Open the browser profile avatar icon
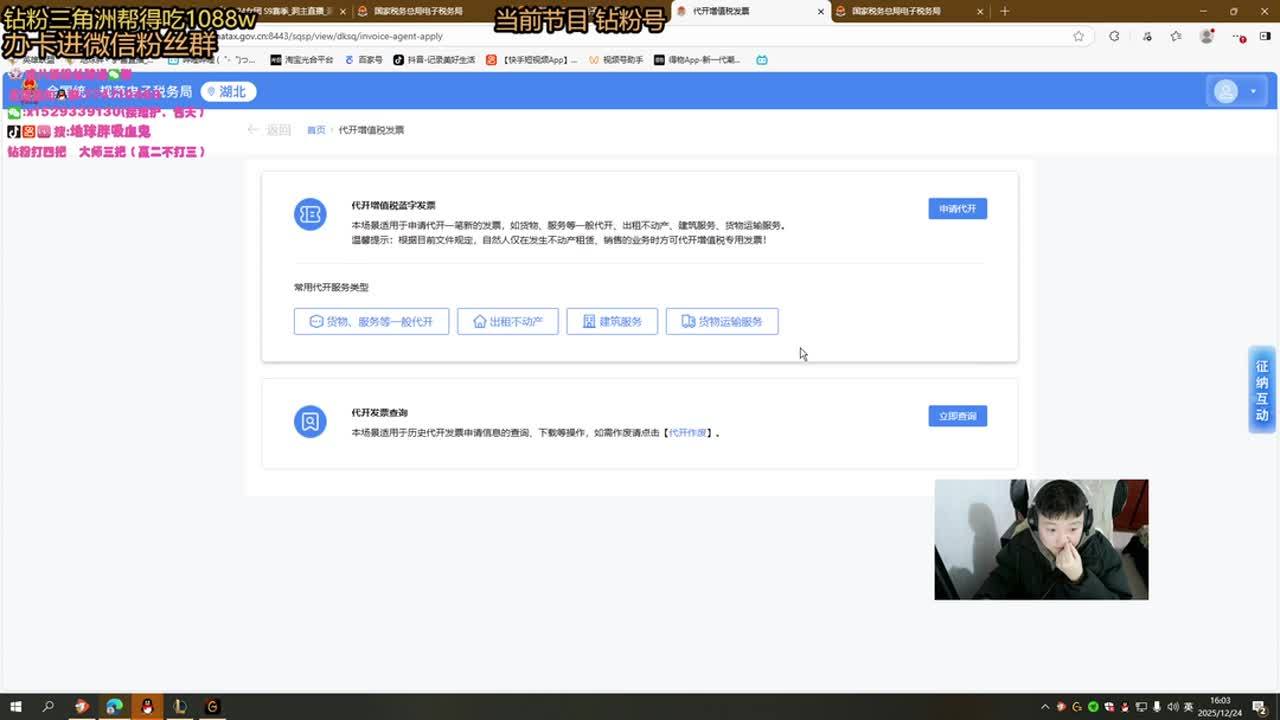This screenshot has width=1280, height=720. click(x=1207, y=36)
